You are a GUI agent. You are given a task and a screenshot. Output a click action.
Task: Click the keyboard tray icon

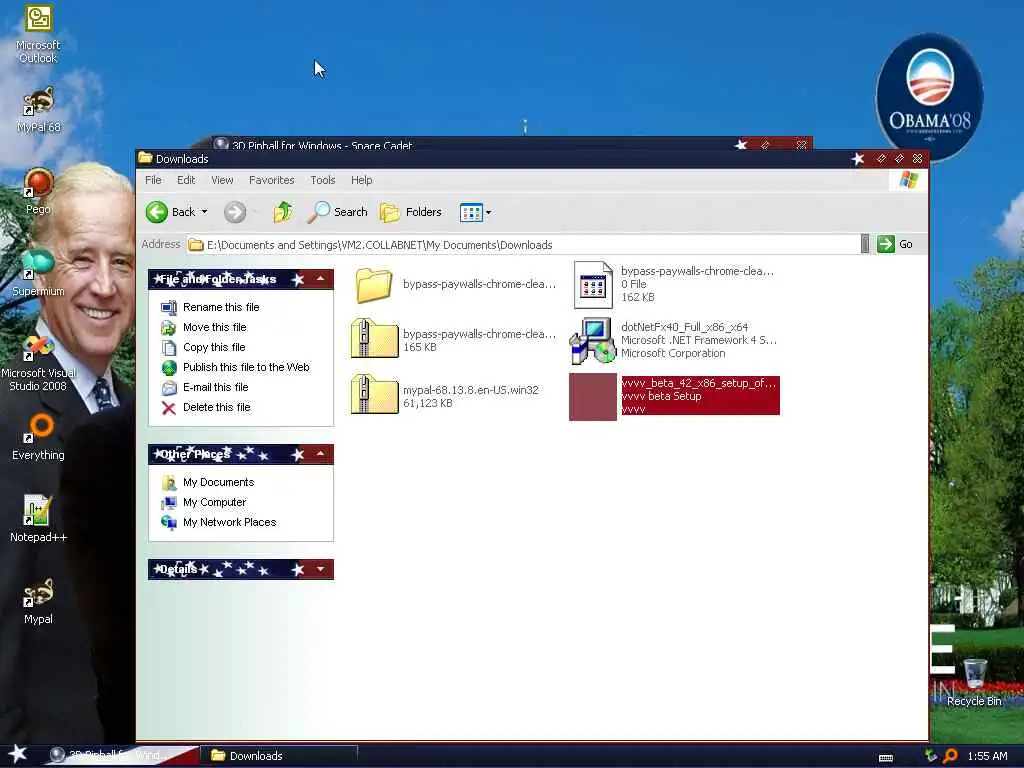tap(886, 758)
